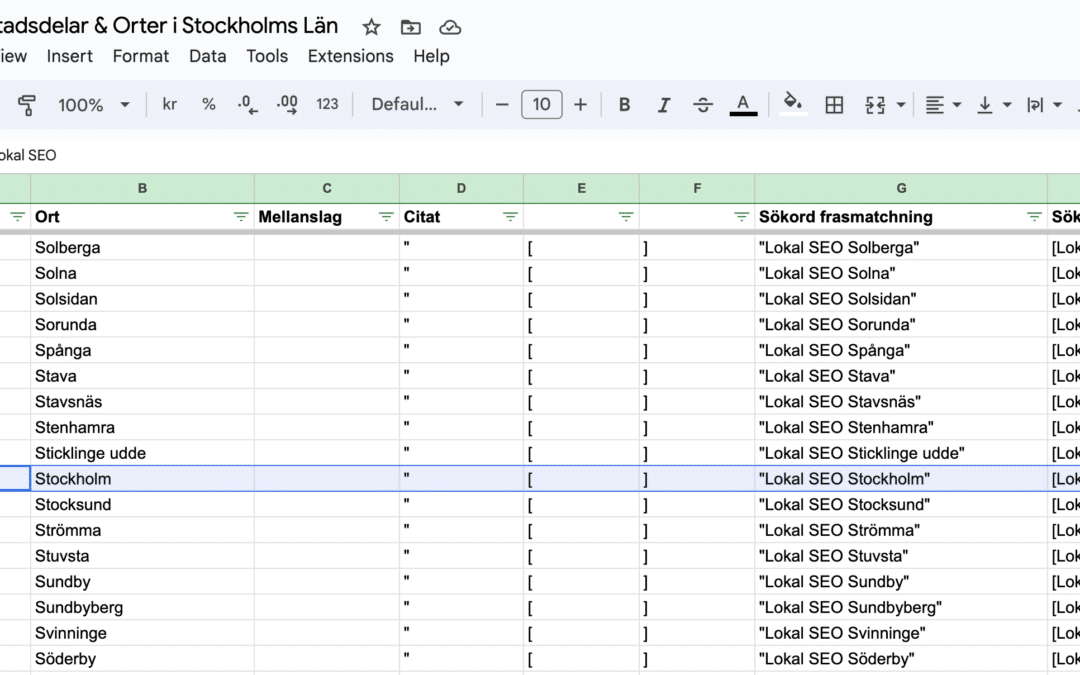Select cell "Lokal SEO Stenhamra"
1080x675 pixels.
coord(901,428)
